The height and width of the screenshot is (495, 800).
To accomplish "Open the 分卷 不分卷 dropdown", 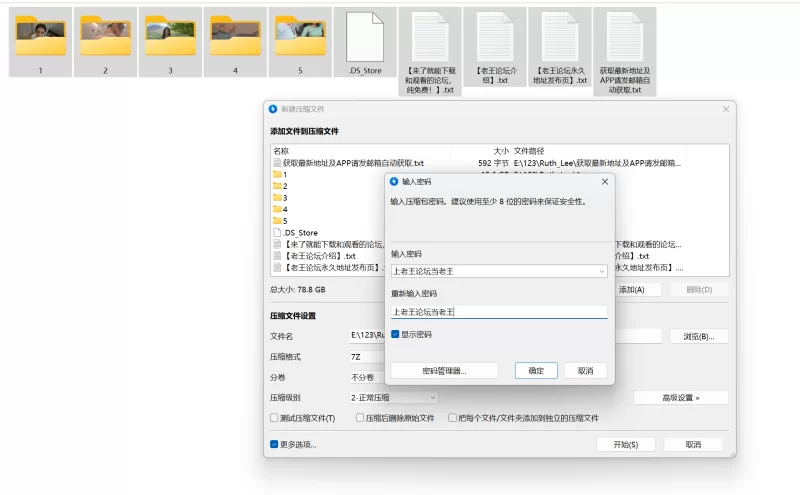I will point(367,377).
